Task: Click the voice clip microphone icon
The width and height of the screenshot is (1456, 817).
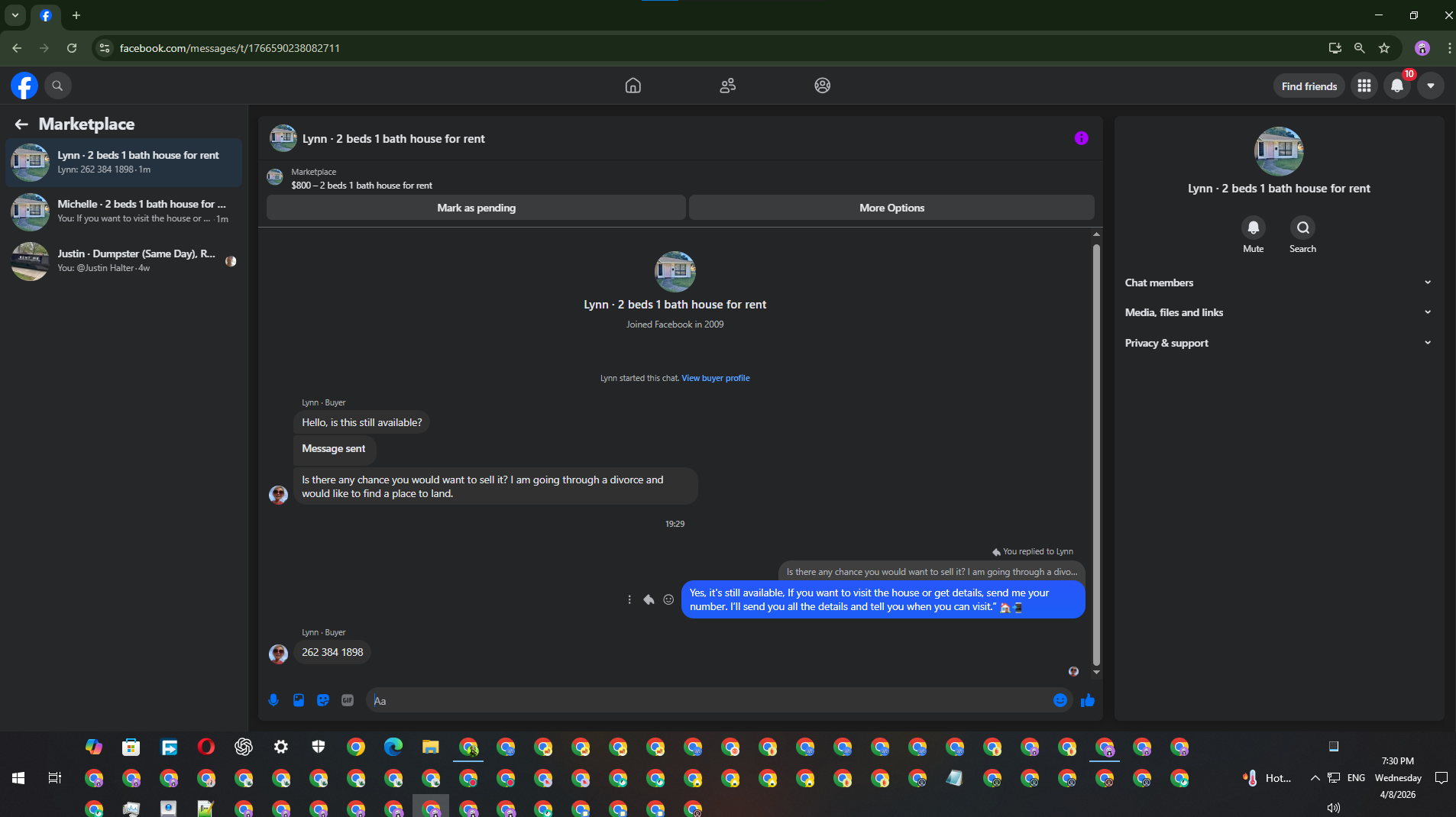Action: tap(273, 700)
